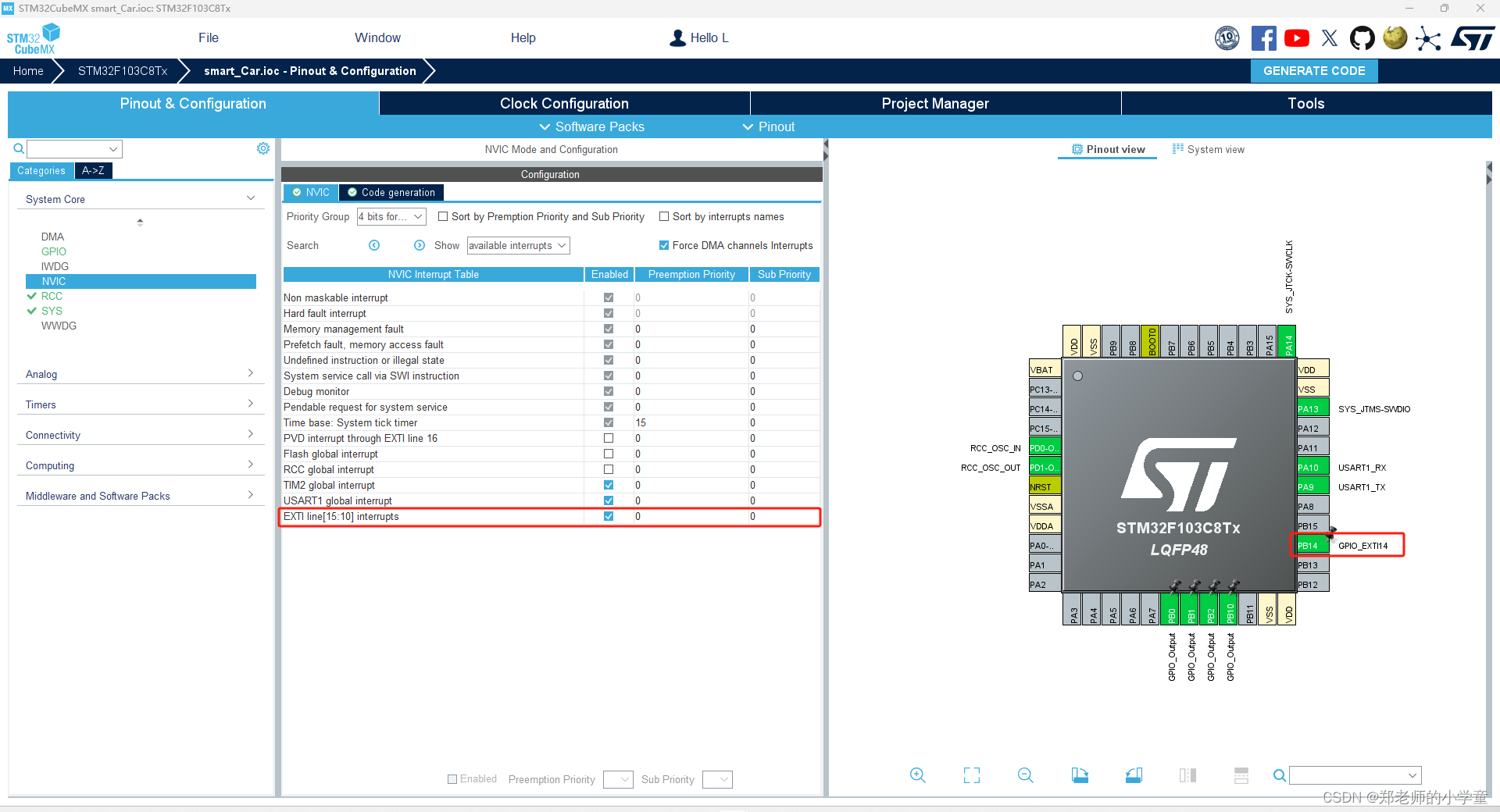Screen dimensions: 1500x812
Task: Open Show available interrupts dropdown
Action: (x=518, y=245)
